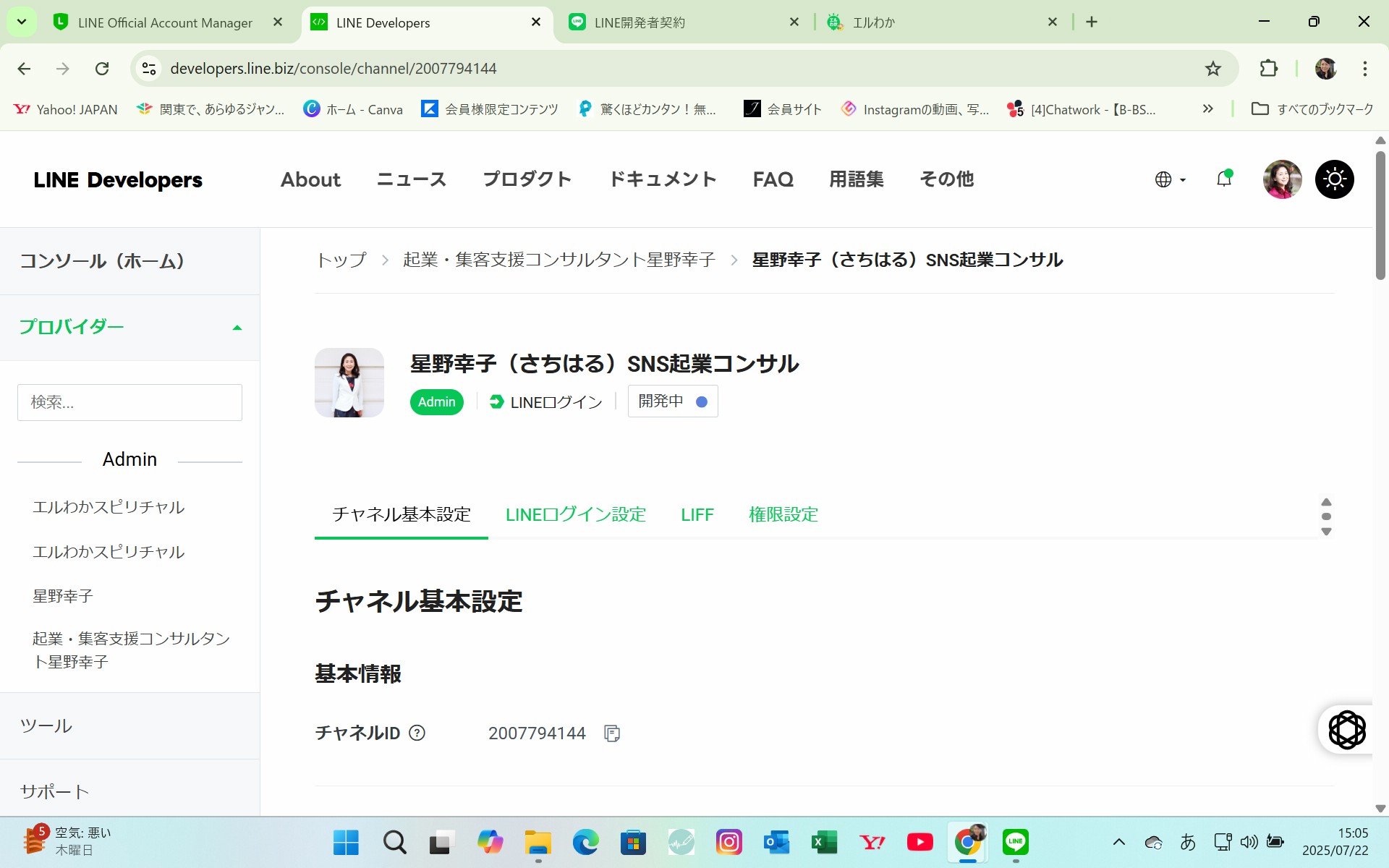Screen dimensions: 1389x868
Task: Open ツール sidebar section
Action: coord(46,726)
